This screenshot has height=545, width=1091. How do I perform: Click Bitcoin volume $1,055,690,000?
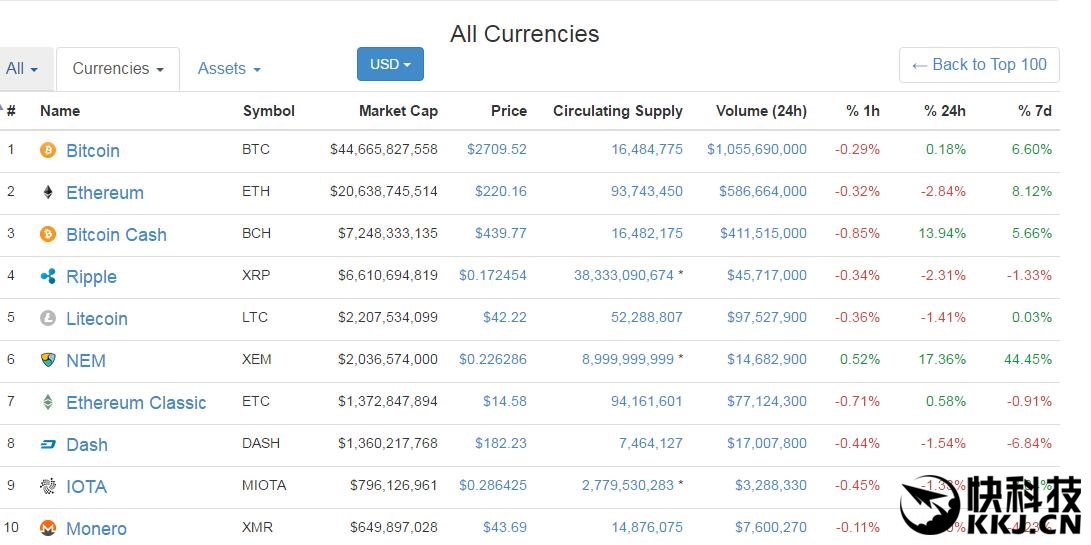coord(757,150)
